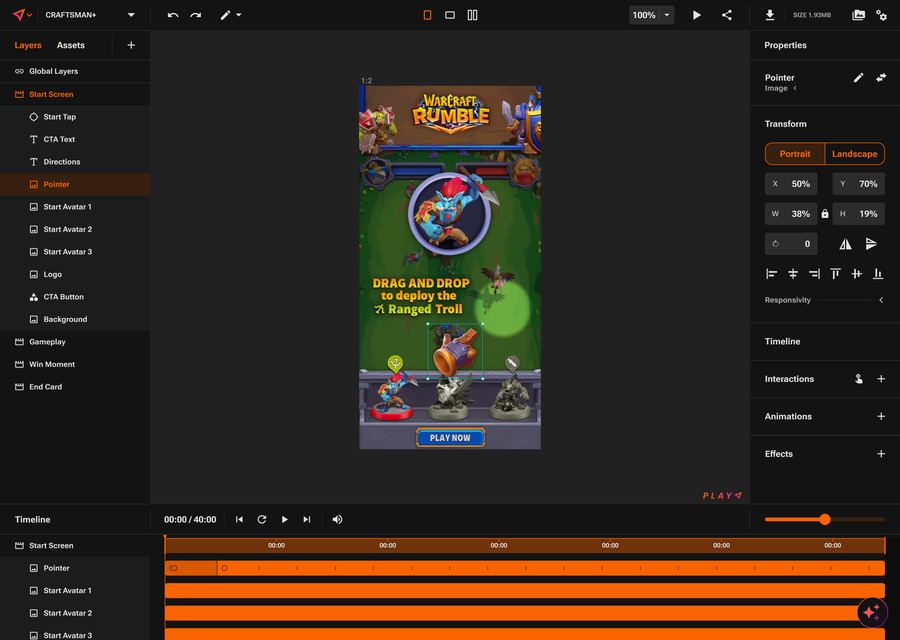Screen dimensions: 900x640
Task: Align Pointer to left edge
Action: pyautogui.click(x=771, y=274)
